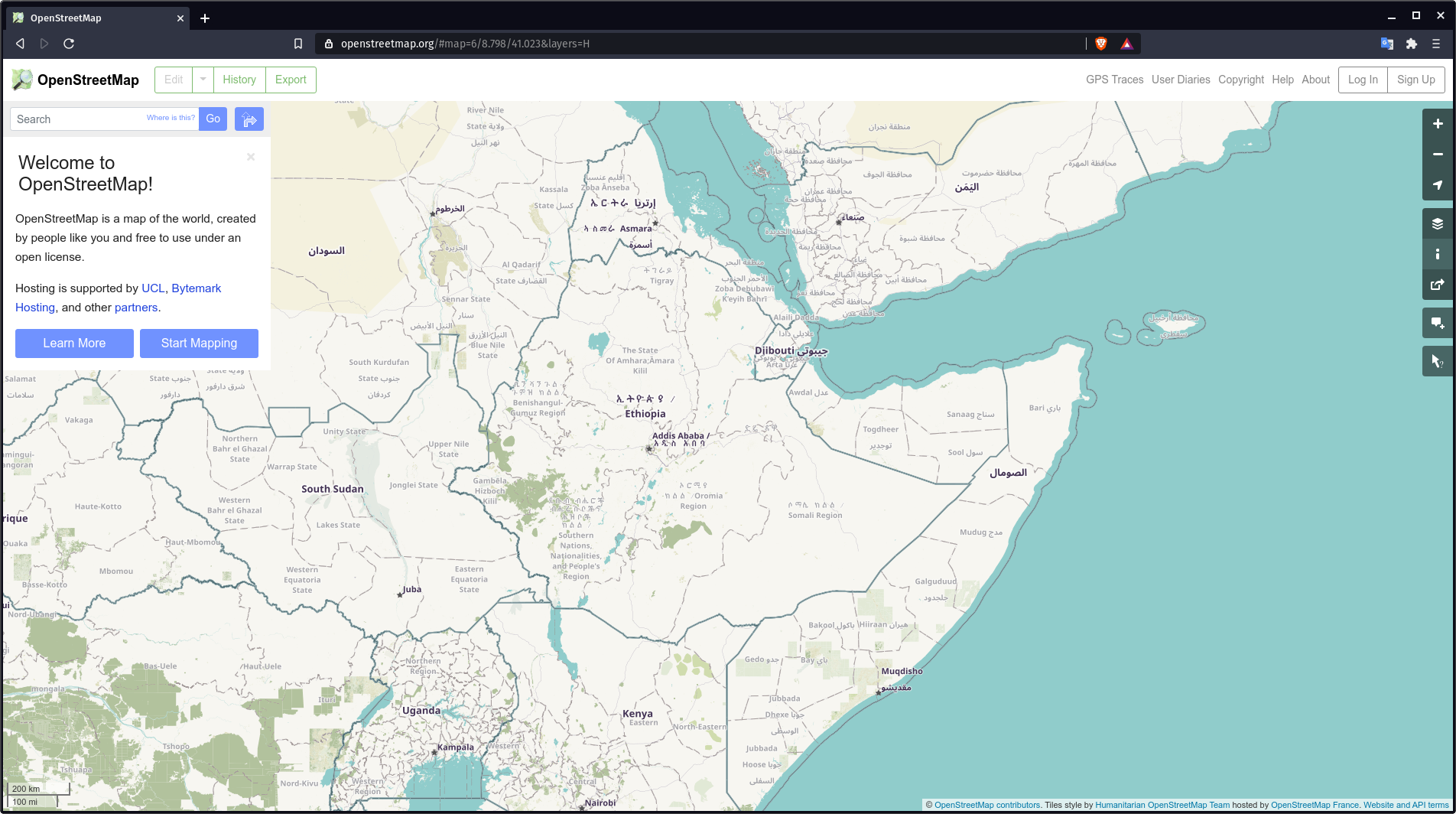Expand the Edit dropdown arrow
The image size is (1456, 814).
click(x=203, y=80)
